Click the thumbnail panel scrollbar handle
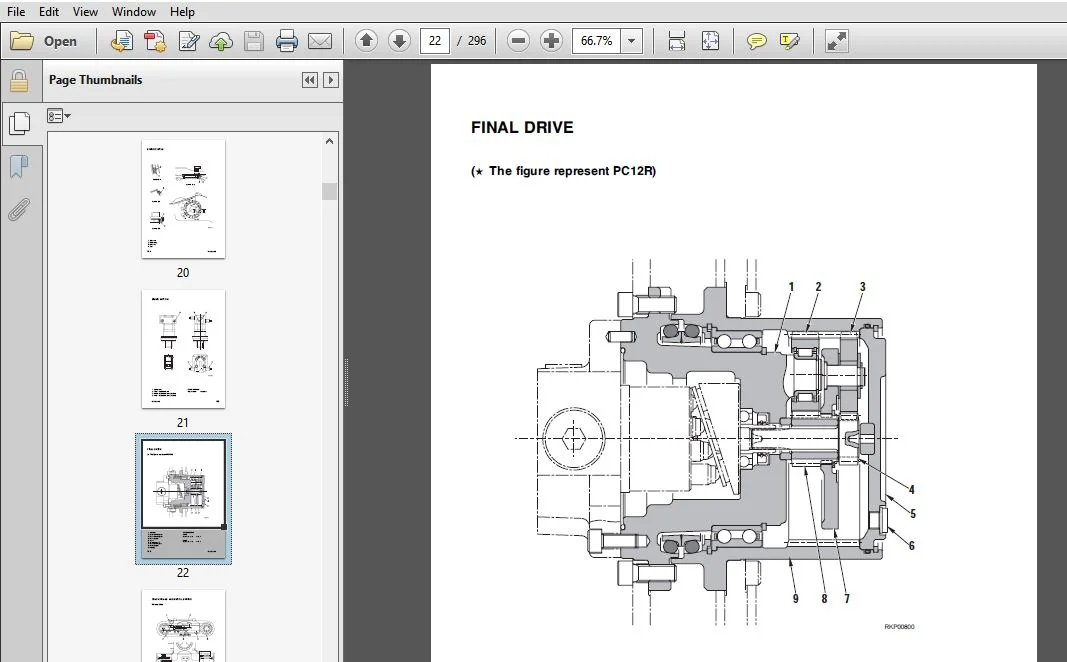Viewport: 1067px width, 662px height. tap(329, 191)
